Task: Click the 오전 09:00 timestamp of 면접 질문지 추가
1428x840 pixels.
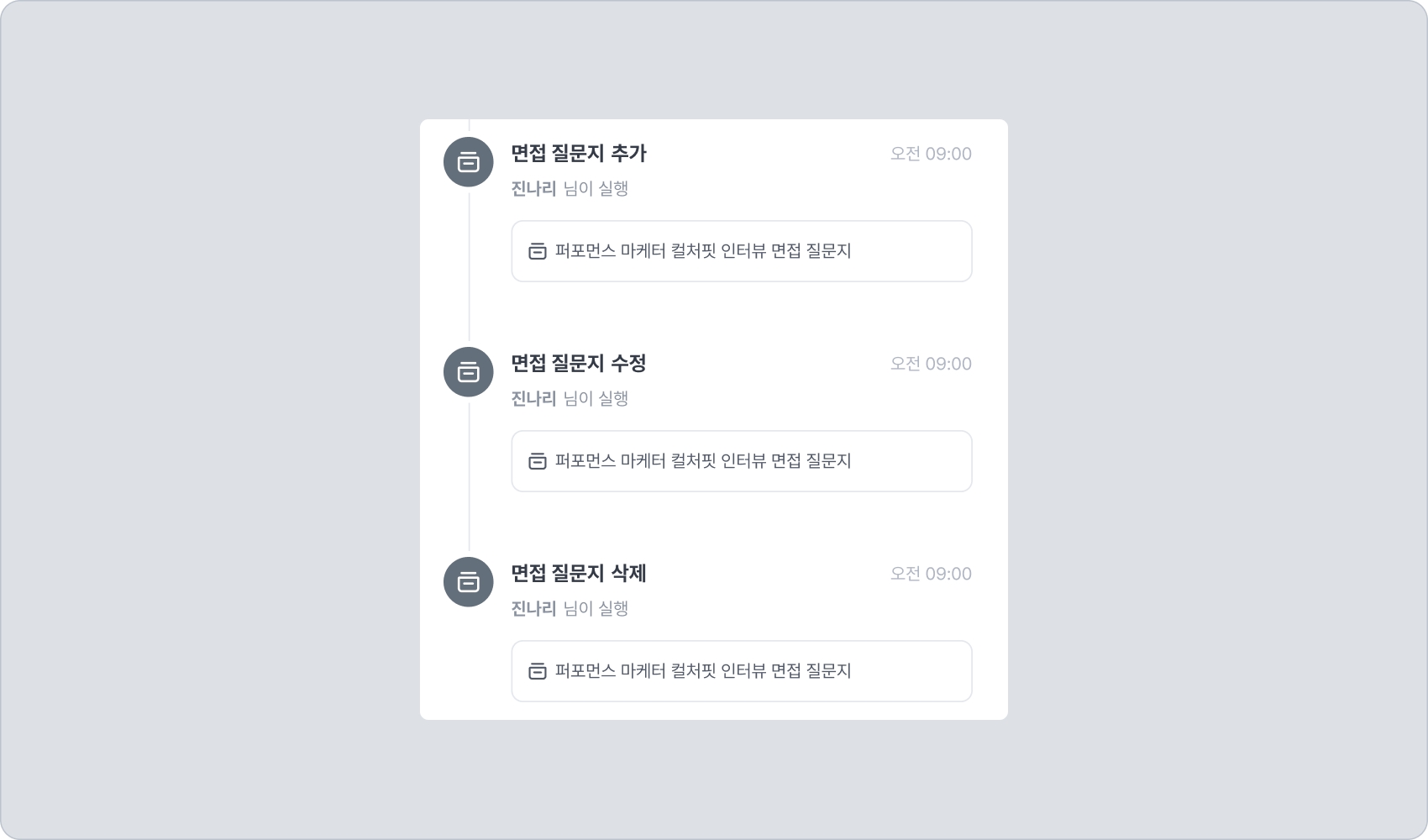Action: (931, 154)
